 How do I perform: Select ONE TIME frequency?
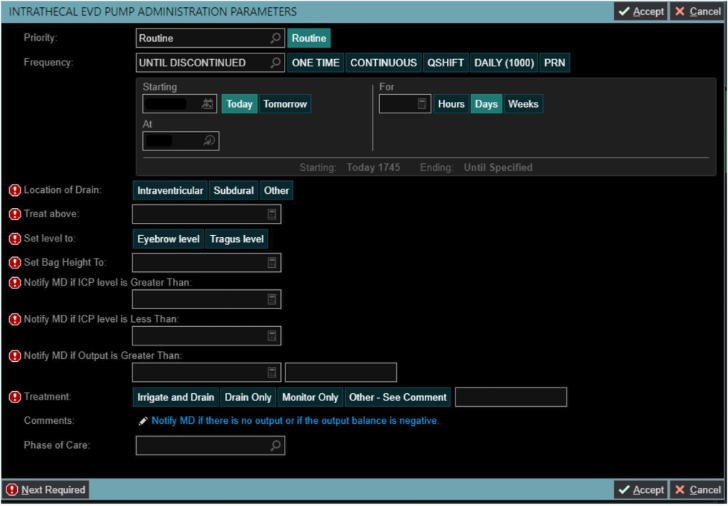pyautogui.click(x=316, y=63)
